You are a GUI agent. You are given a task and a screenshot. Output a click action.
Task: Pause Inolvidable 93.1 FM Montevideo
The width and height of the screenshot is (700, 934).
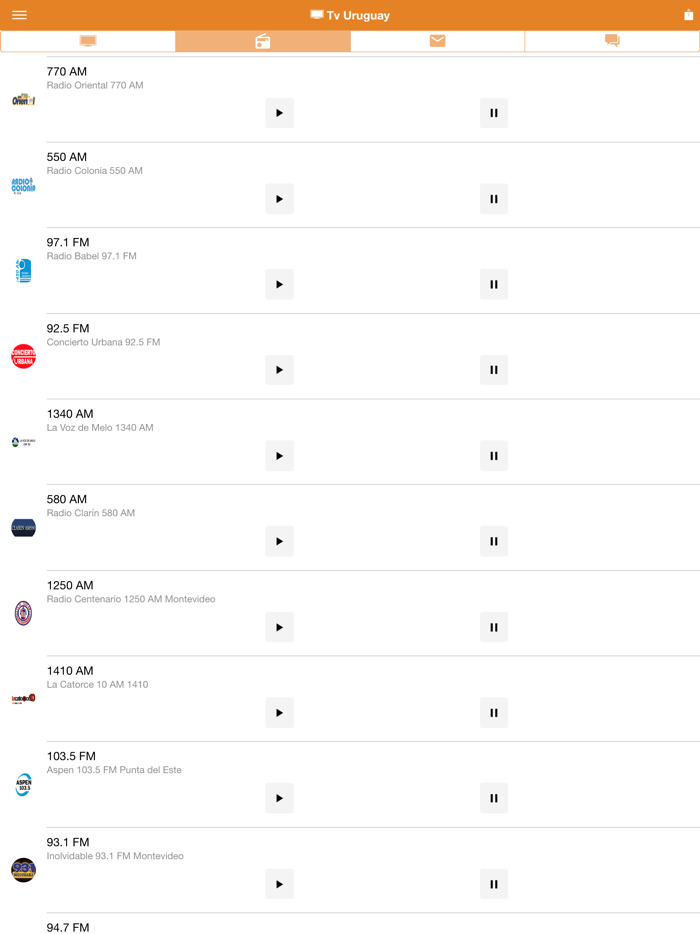click(x=494, y=884)
